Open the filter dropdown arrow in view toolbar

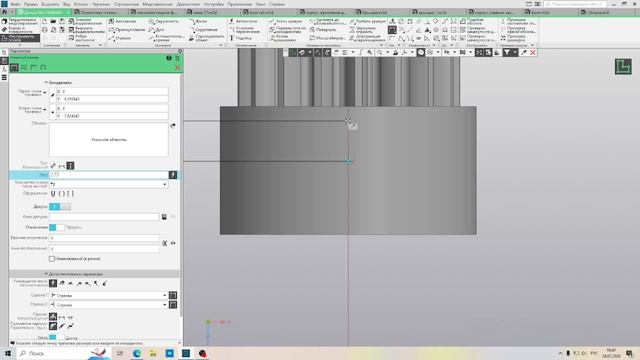click(515, 53)
